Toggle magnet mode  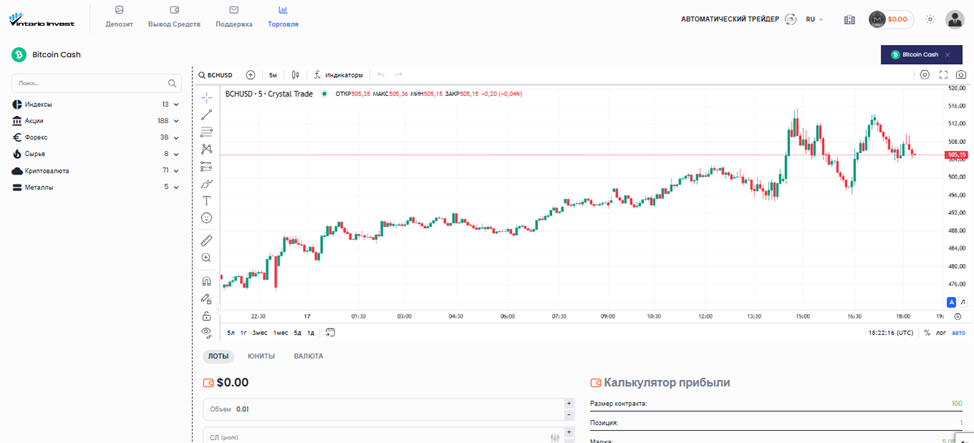[x=207, y=281]
